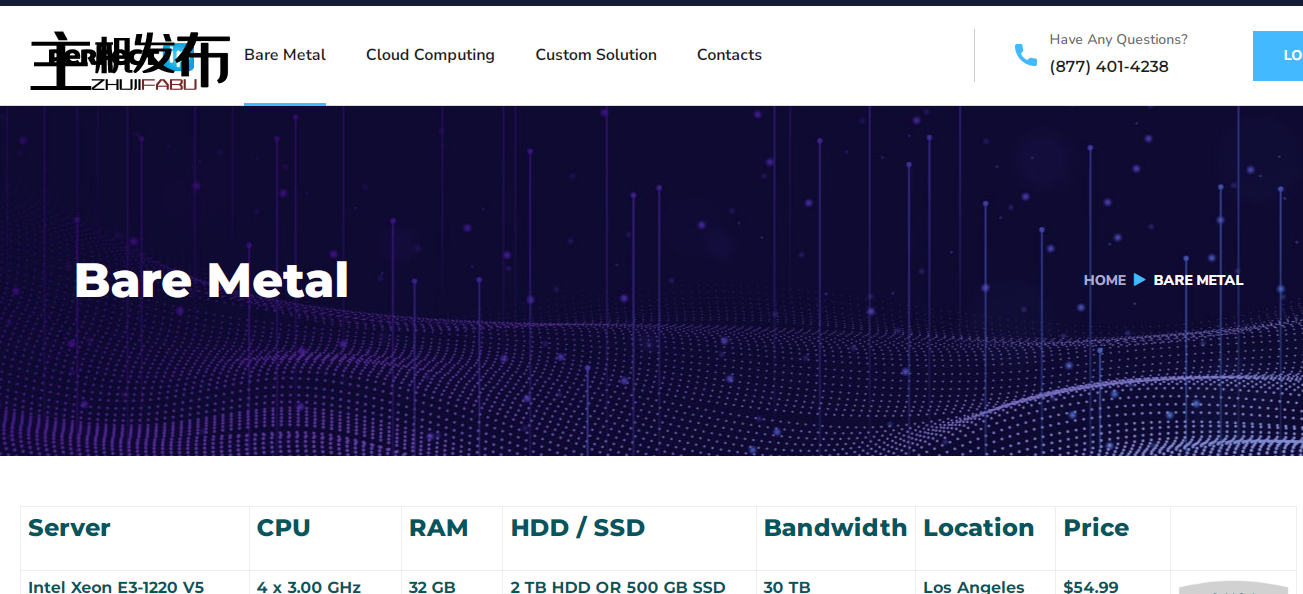Screen dimensions: 1303x594
Task: Click the Have Any Questions? text
Action: (1118, 40)
